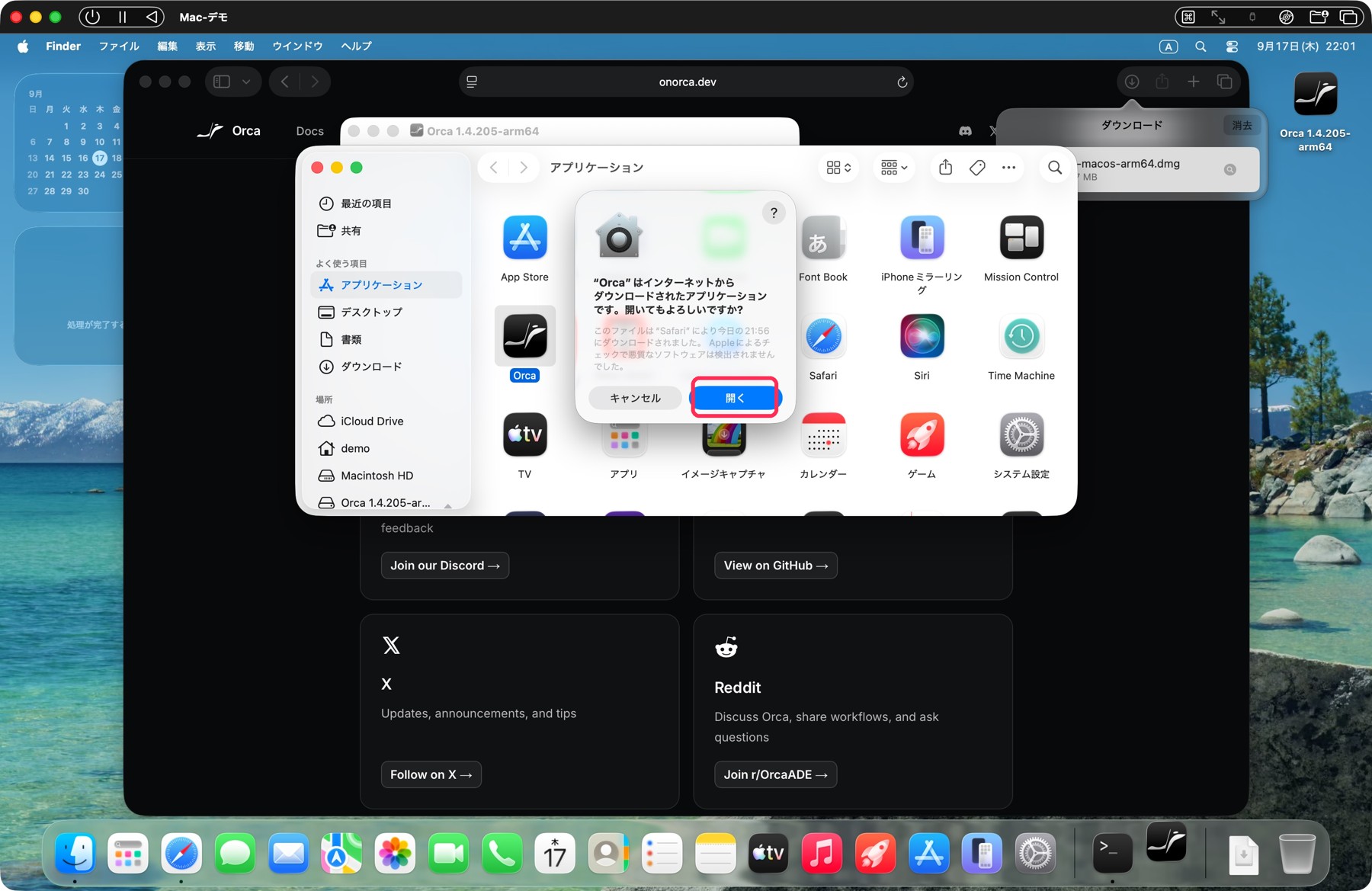
Task: Click Follow on X link
Action: pyautogui.click(x=431, y=774)
